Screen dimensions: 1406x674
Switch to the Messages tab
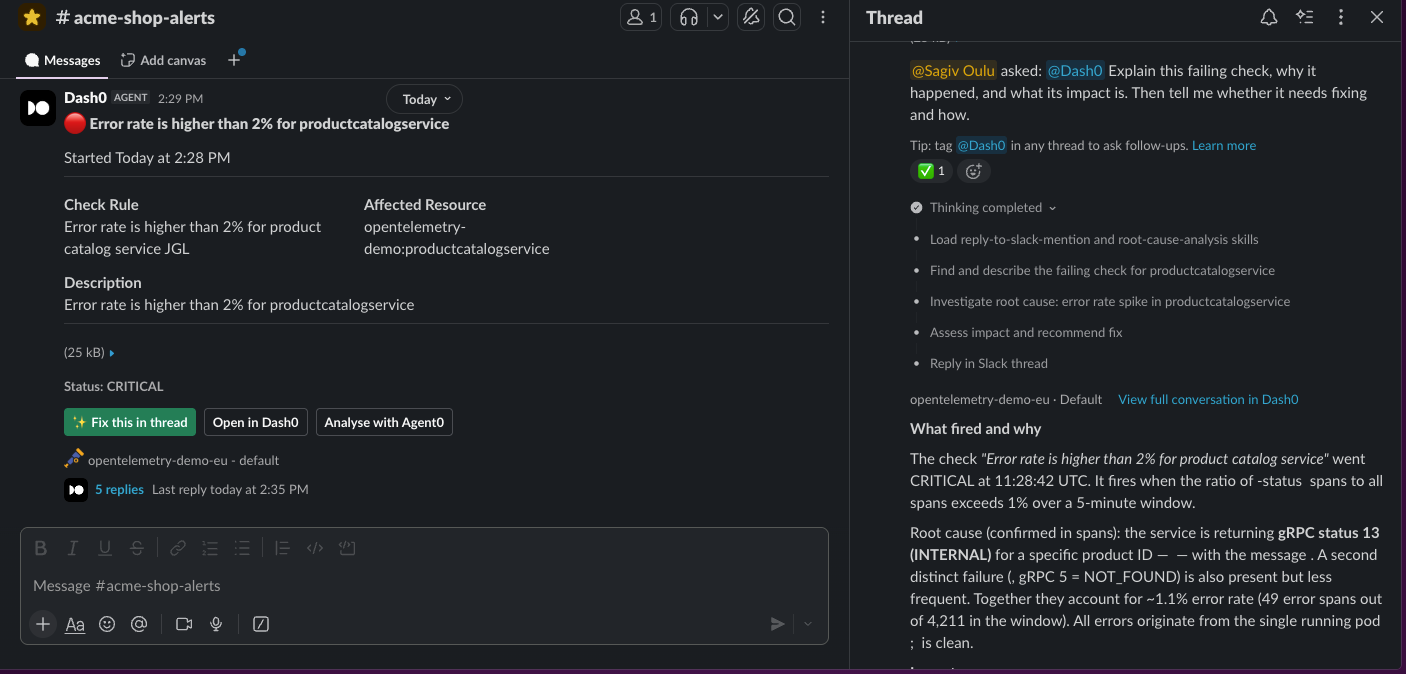(63, 60)
